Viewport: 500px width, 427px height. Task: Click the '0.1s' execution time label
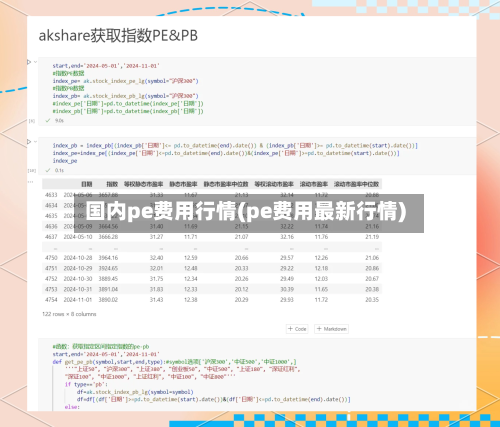click(x=59, y=170)
